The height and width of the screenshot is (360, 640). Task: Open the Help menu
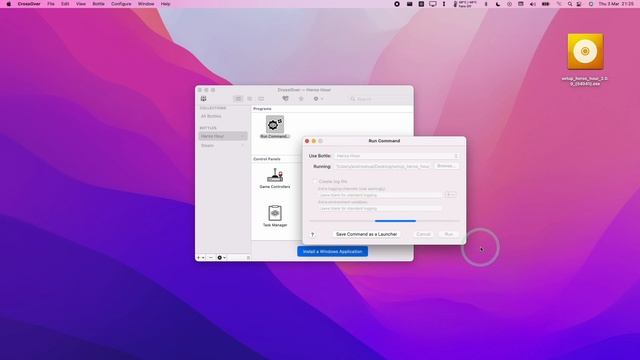(x=165, y=4)
